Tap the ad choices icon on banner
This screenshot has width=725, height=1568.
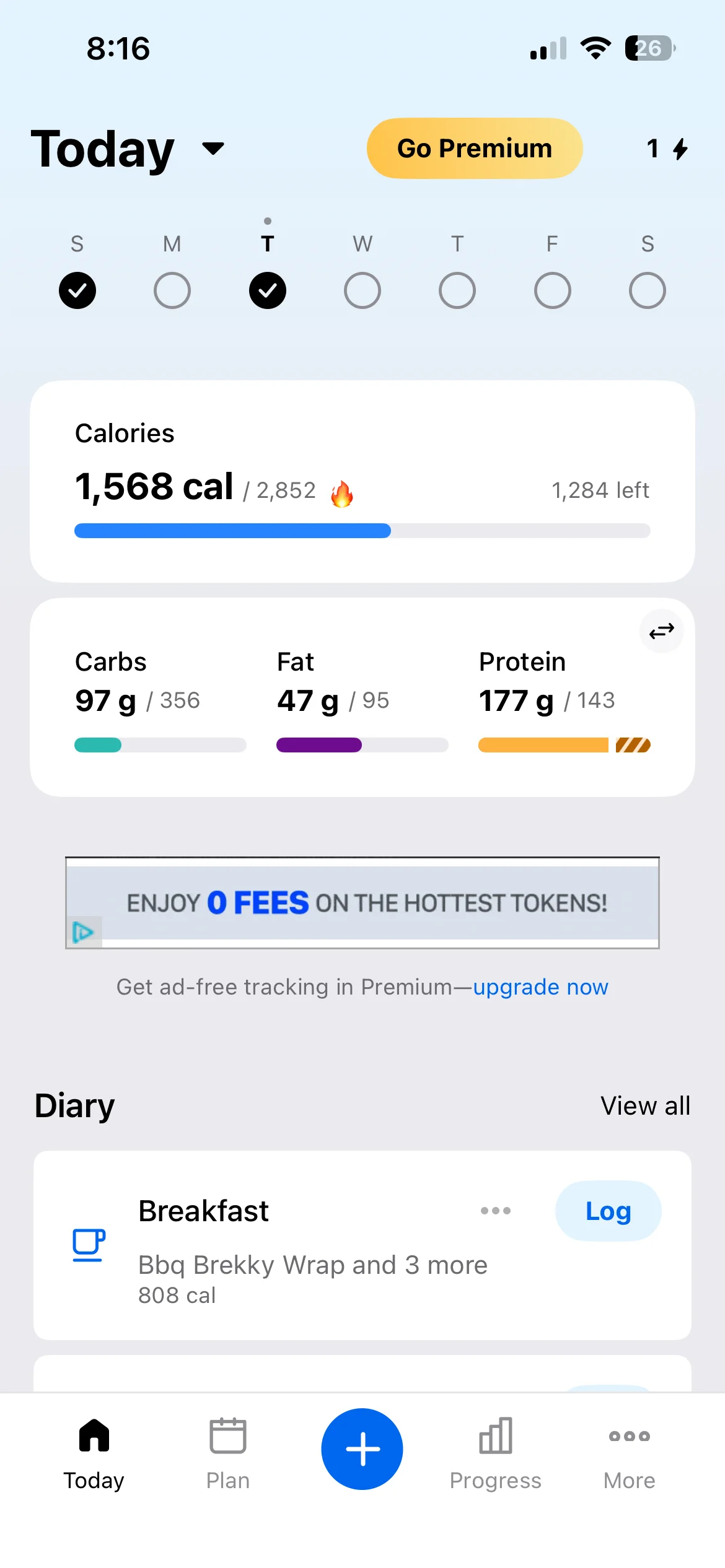83,931
